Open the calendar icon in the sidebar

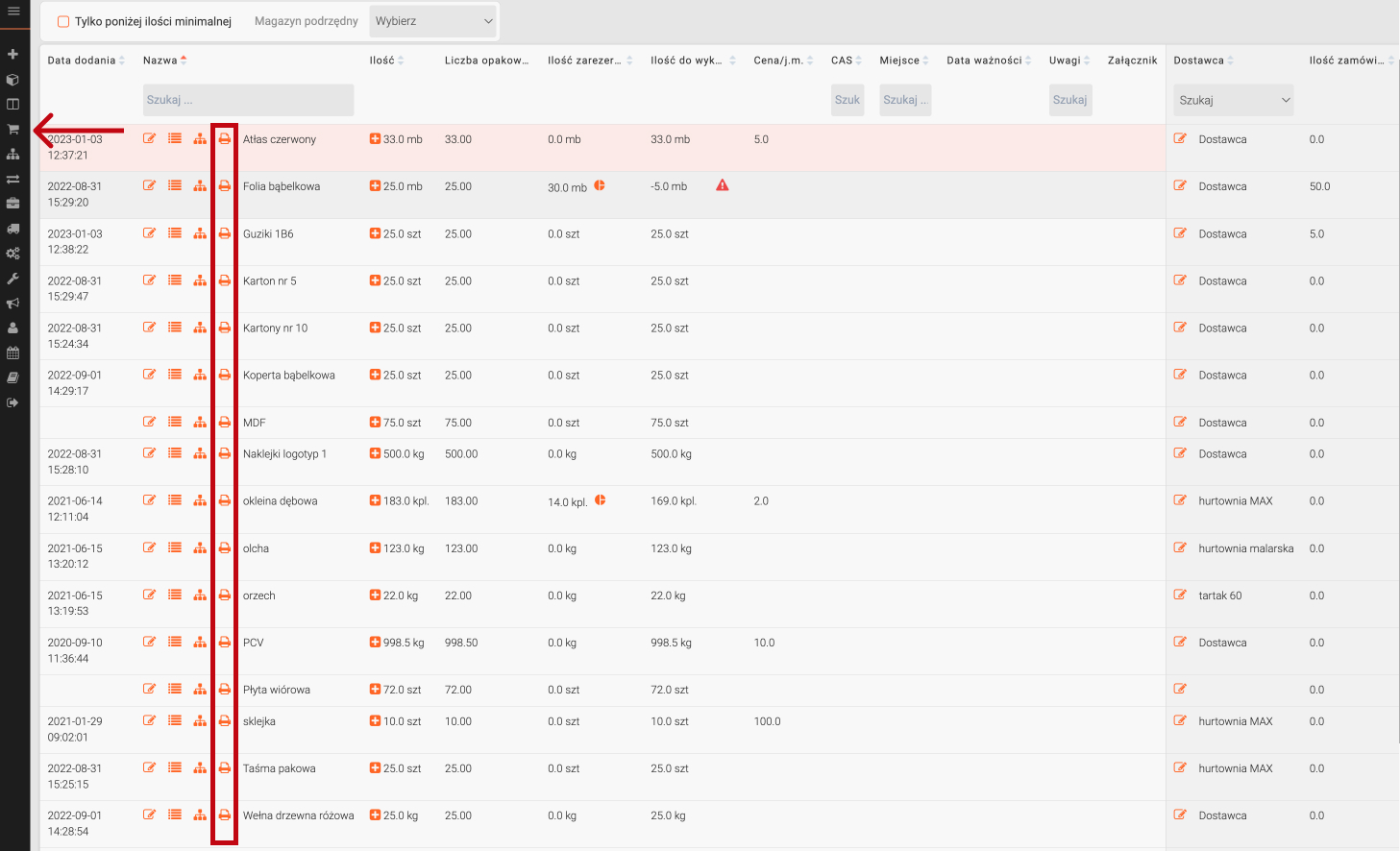coord(12,353)
